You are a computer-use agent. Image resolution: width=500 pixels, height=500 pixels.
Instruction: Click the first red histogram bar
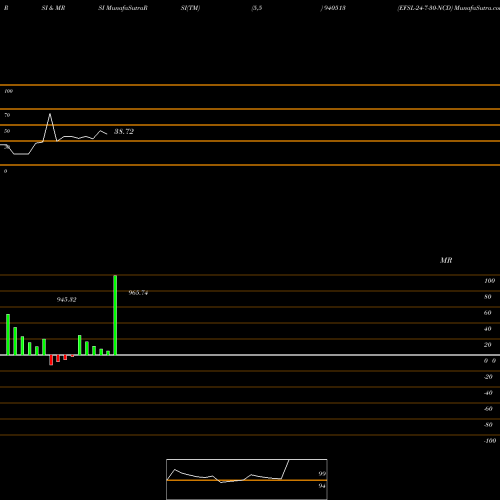[51, 360]
